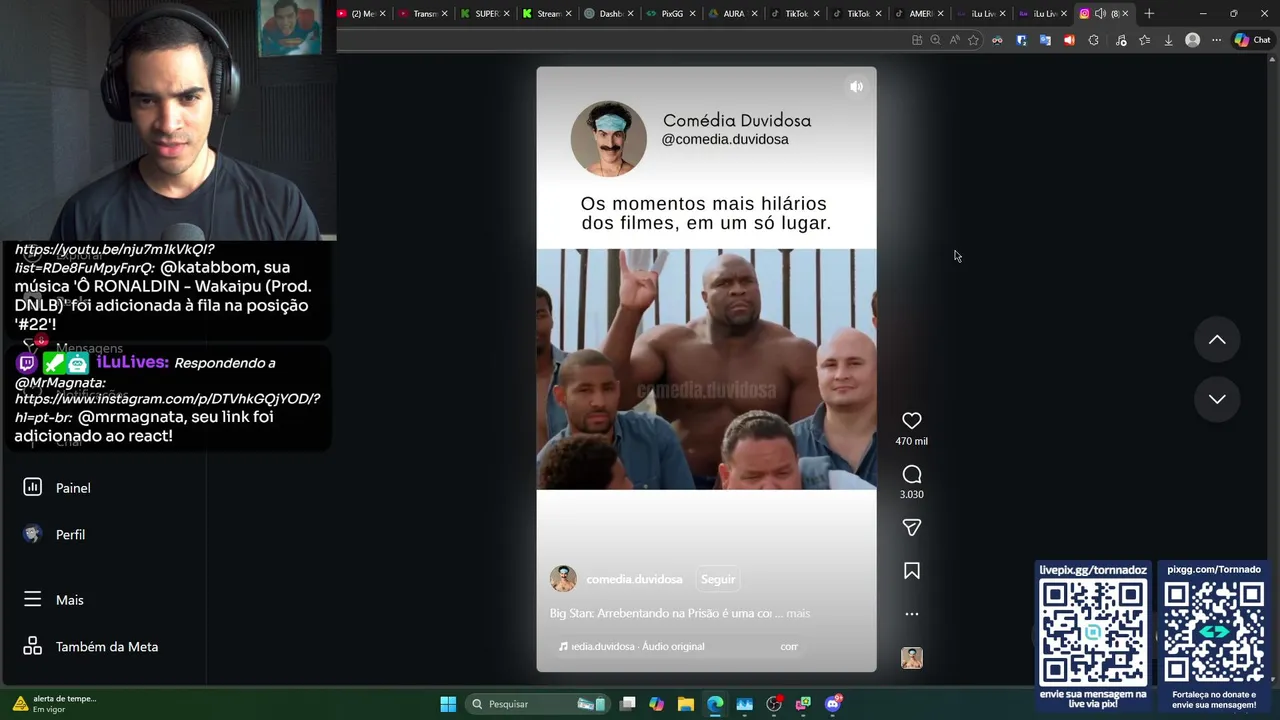This screenshot has height=720, width=1280.
Task: Follow comedia.duvidosa with the Seguir button
Action: [x=718, y=579]
